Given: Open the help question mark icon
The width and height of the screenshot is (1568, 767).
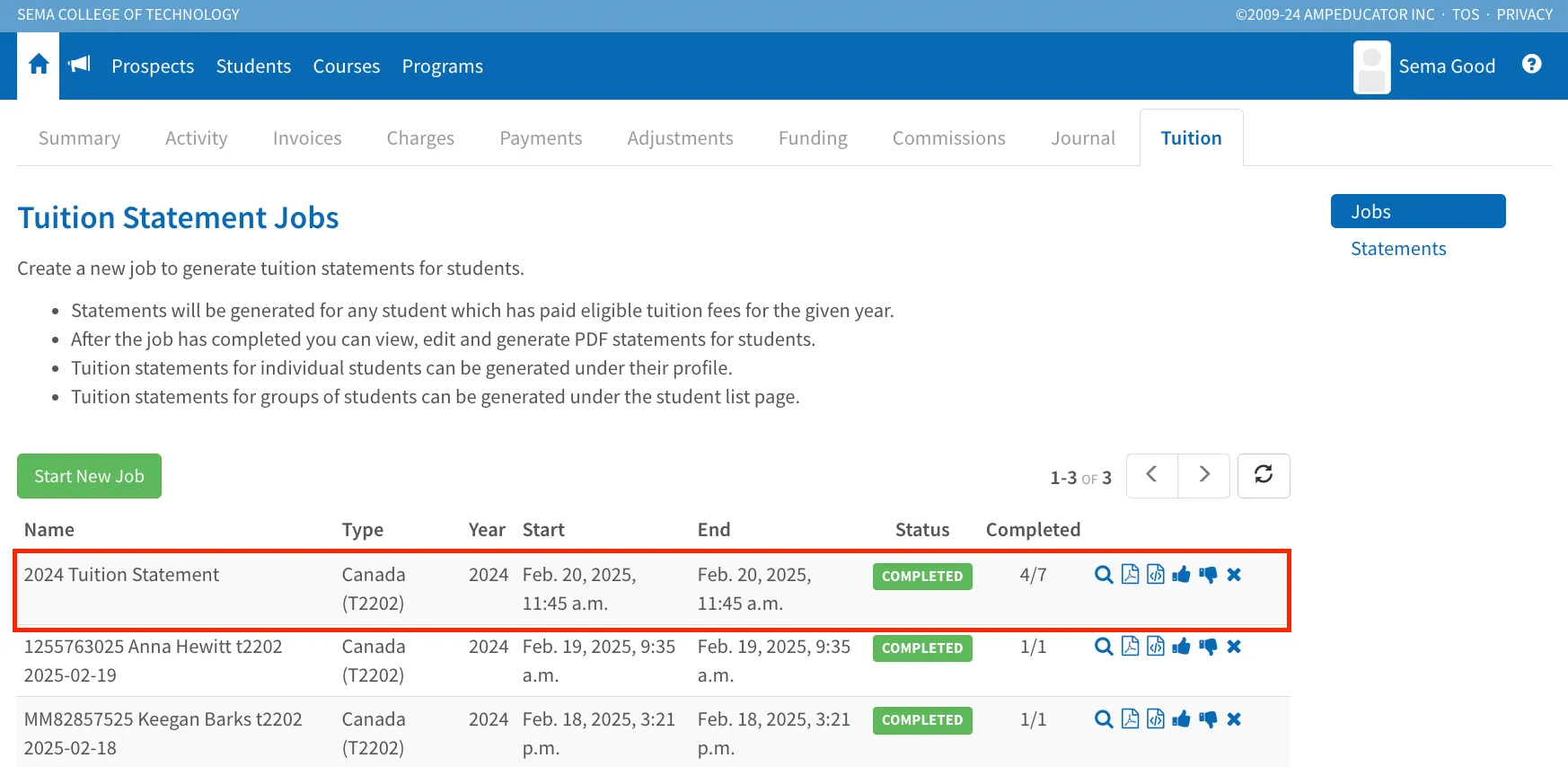Looking at the screenshot, I should coord(1532,64).
